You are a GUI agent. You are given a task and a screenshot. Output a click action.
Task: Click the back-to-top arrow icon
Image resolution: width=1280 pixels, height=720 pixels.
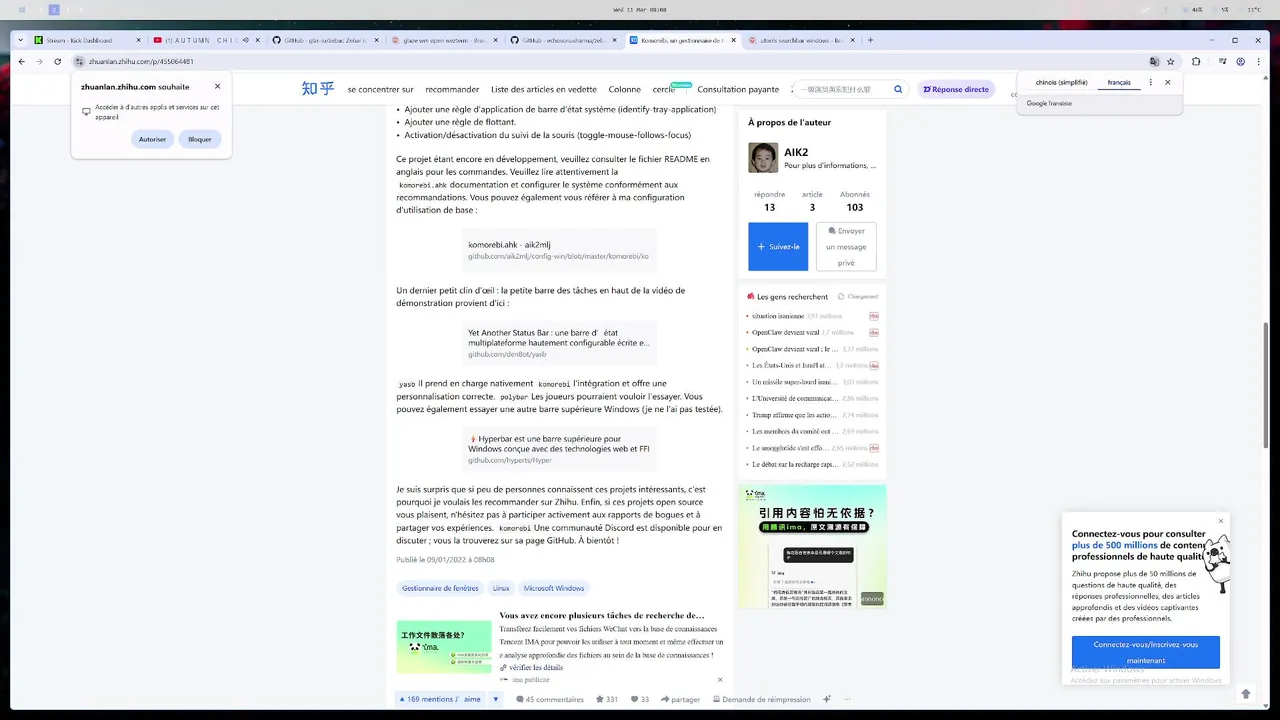[1246, 694]
